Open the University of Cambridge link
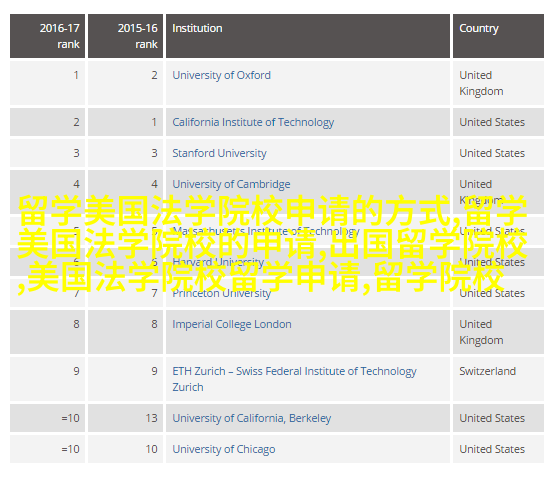560x480 pixels. click(231, 184)
